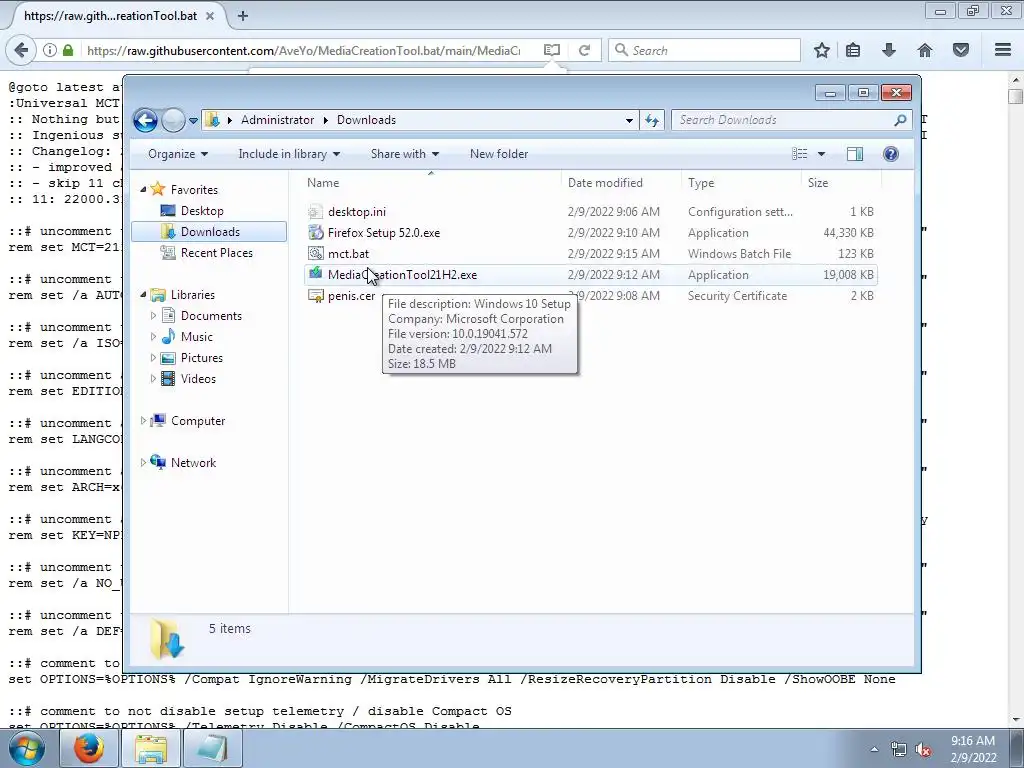Click the Pocket icon in Firefox
The width and height of the screenshot is (1024, 768).
(961, 50)
